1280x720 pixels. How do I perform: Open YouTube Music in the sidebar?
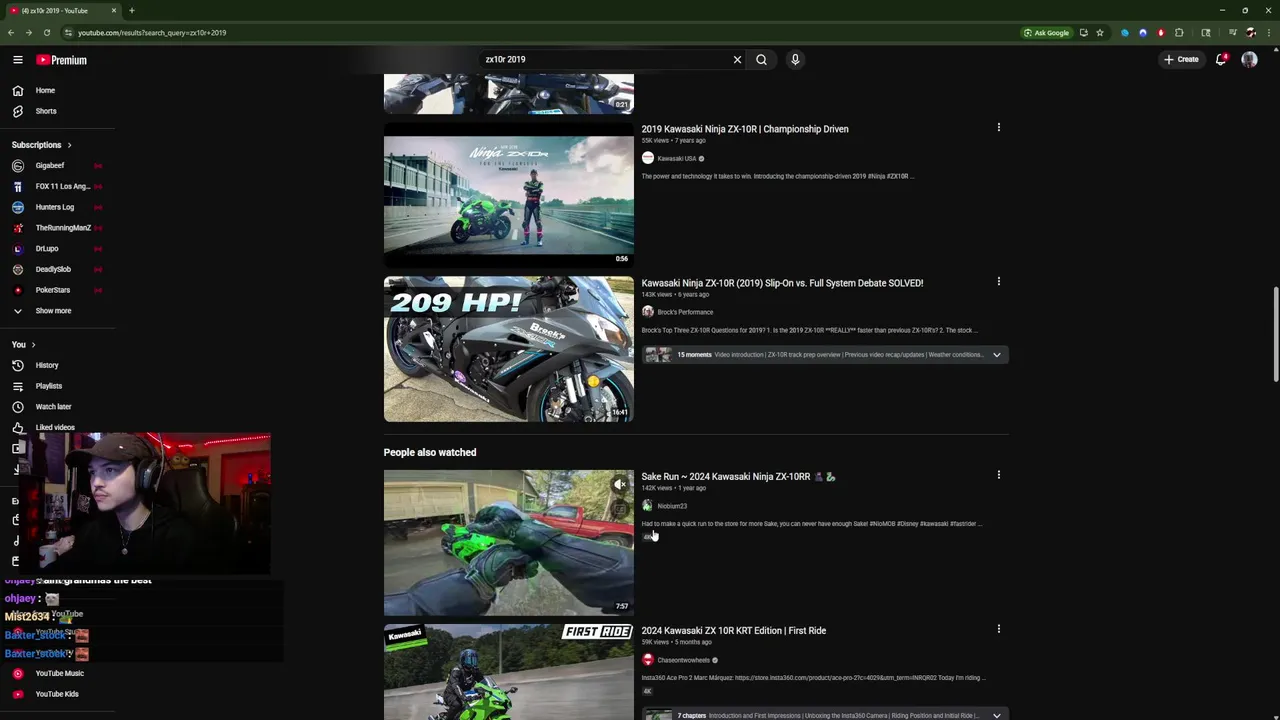[59, 673]
